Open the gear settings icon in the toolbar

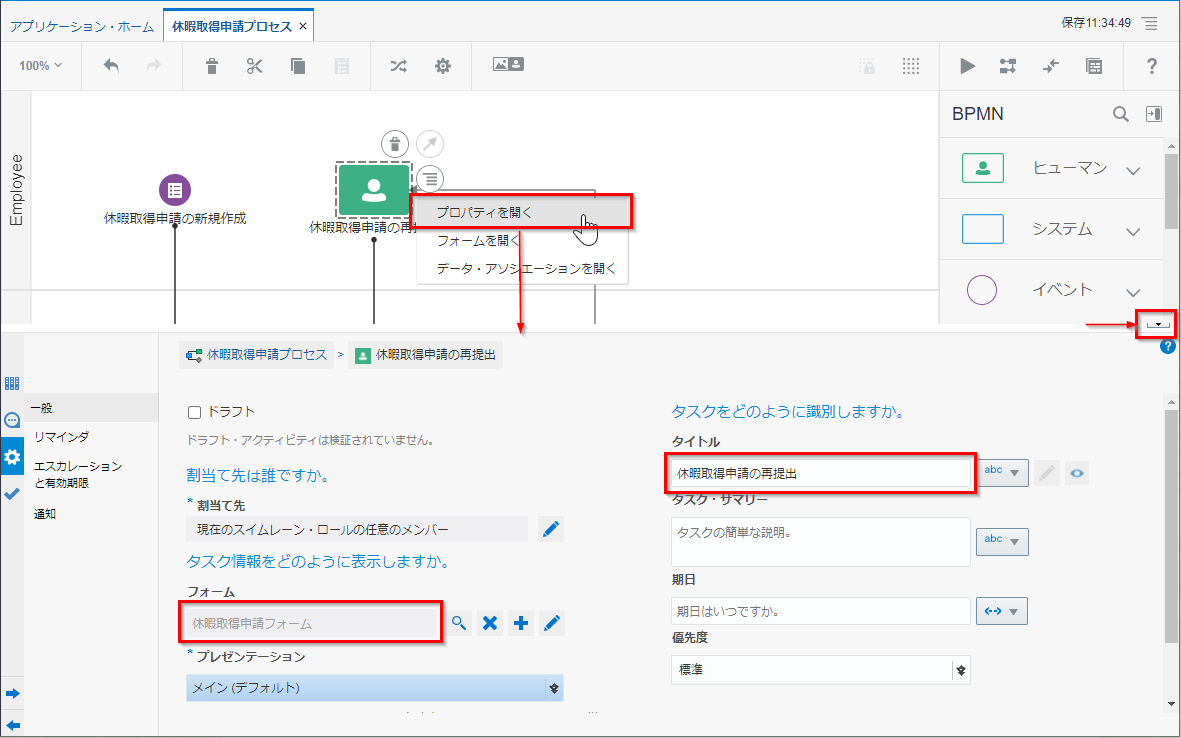tap(442, 66)
